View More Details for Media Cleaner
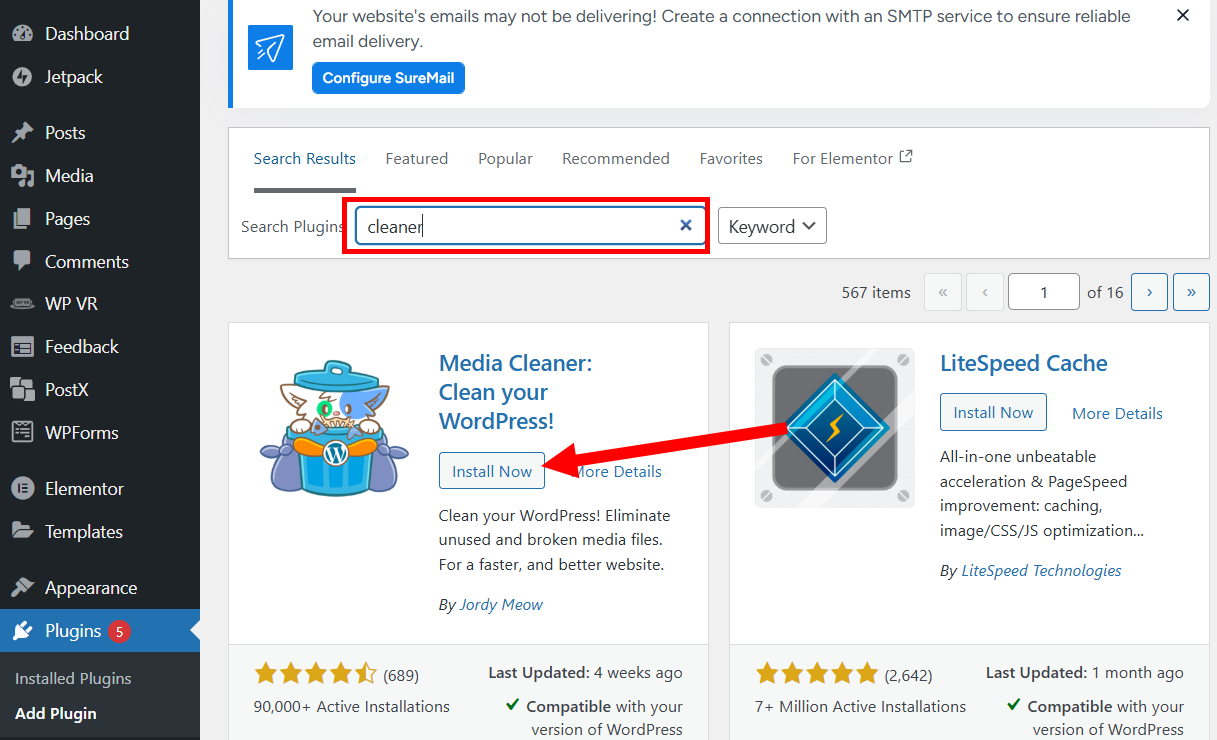This screenshot has width=1217, height=740. pos(618,471)
